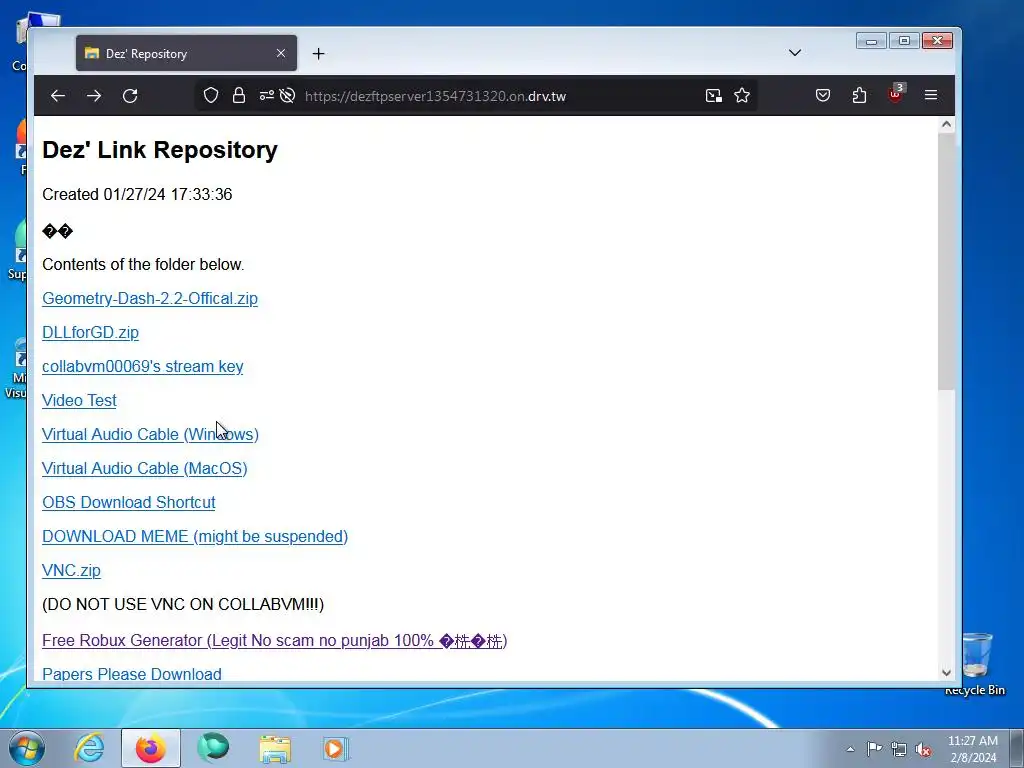This screenshot has height=768, width=1024.
Task: Go back with the Firefox back arrow
Action: click(58, 96)
